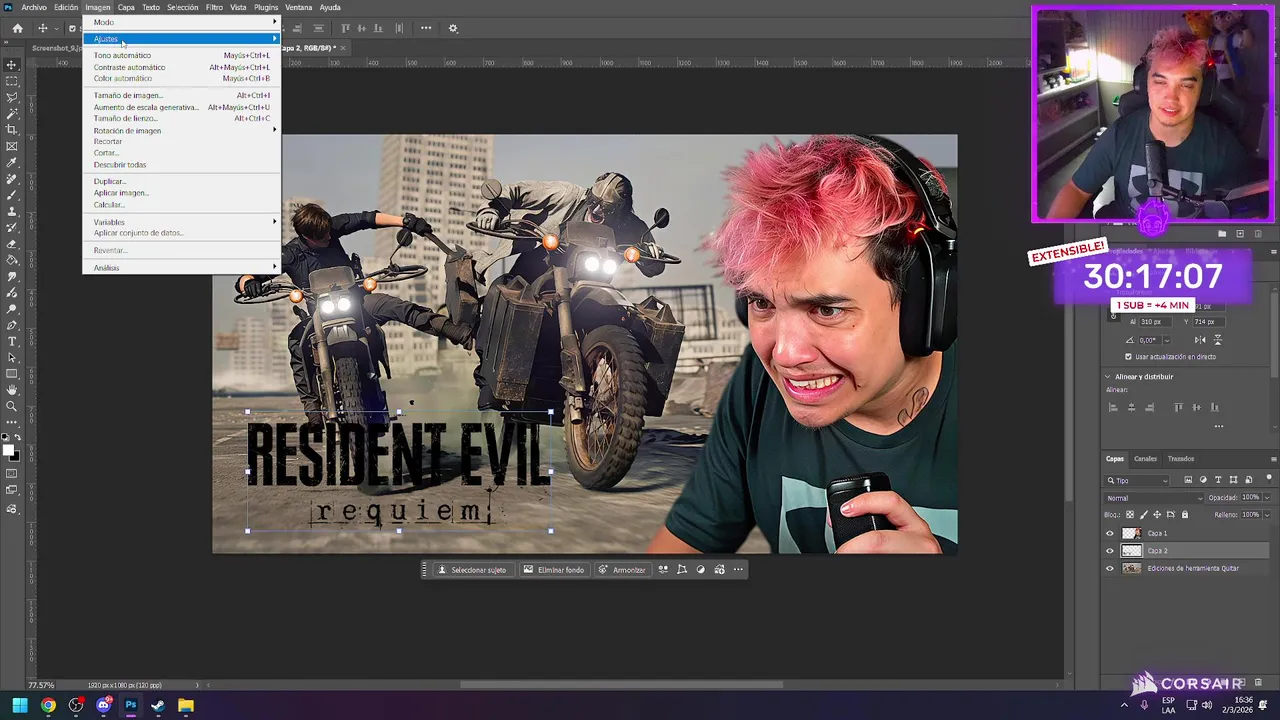This screenshot has height=720, width=1280.
Task: Expand the Ajustes submenu arrow
Action: (x=274, y=39)
